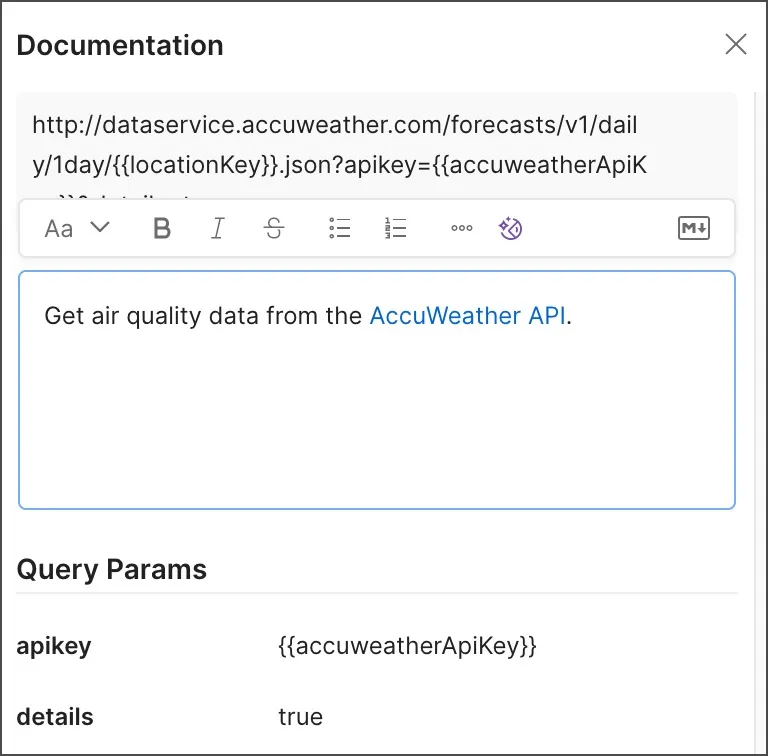Click the Query Params heading
This screenshot has height=756, width=768.
[x=112, y=570]
